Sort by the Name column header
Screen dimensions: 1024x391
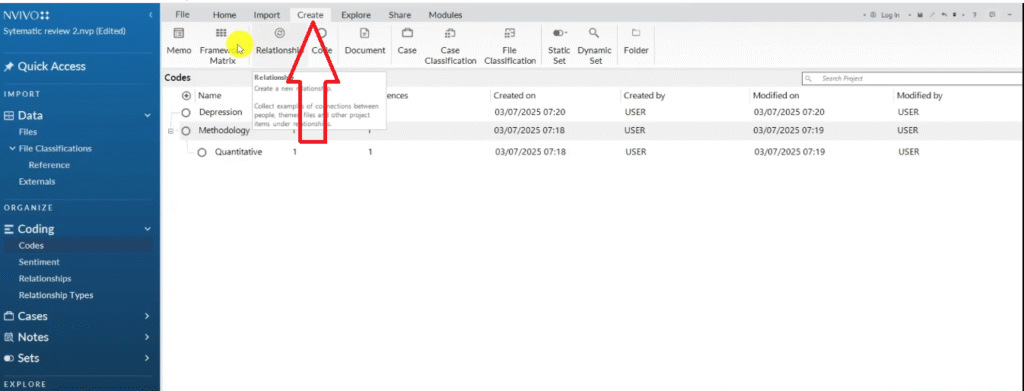[x=210, y=95]
